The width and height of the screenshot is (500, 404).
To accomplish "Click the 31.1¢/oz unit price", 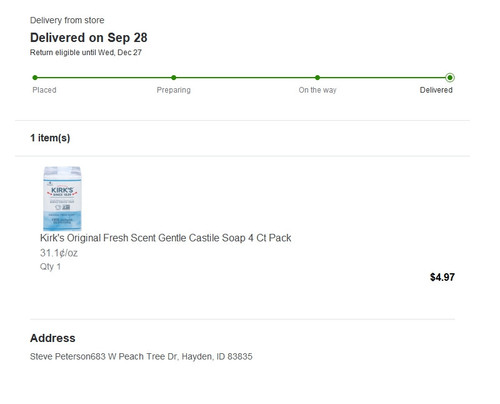I will click(x=59, y=253).
